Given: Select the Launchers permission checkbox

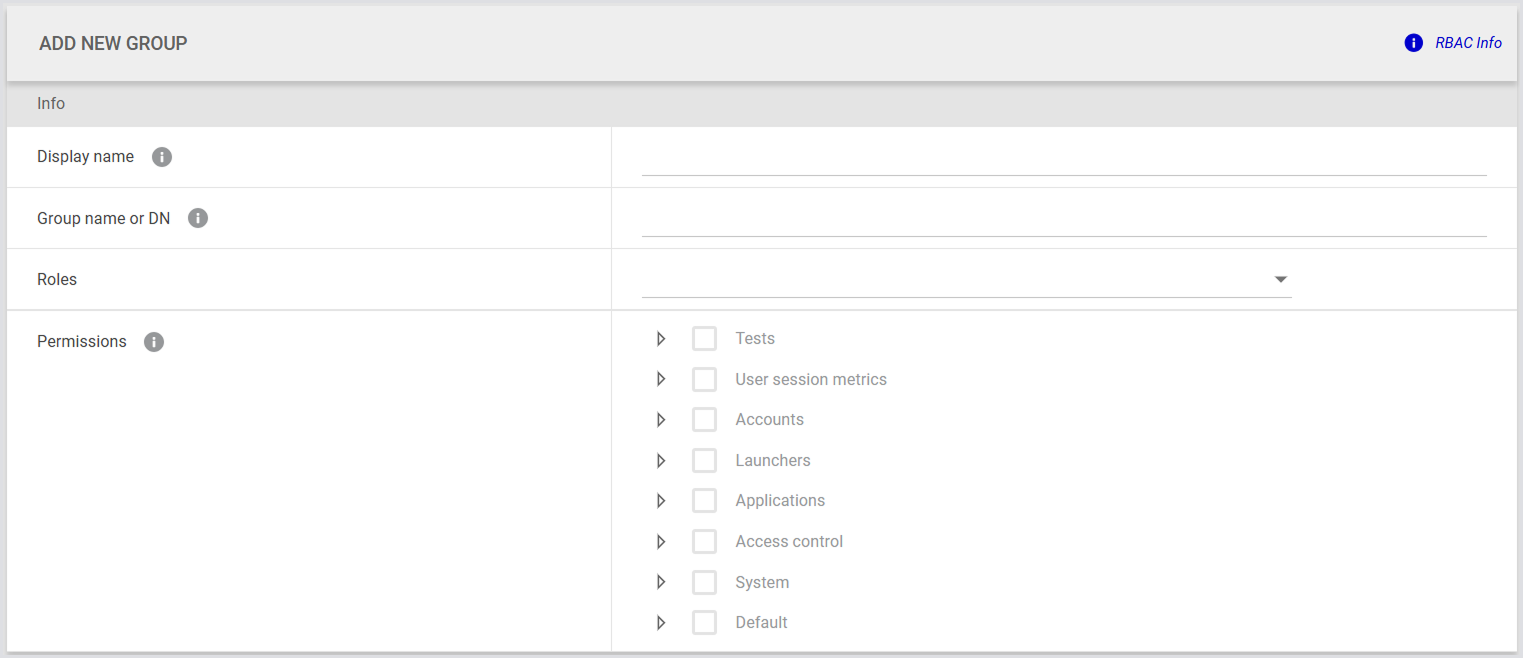Looking at the screenshot, I should pos(704,461).
